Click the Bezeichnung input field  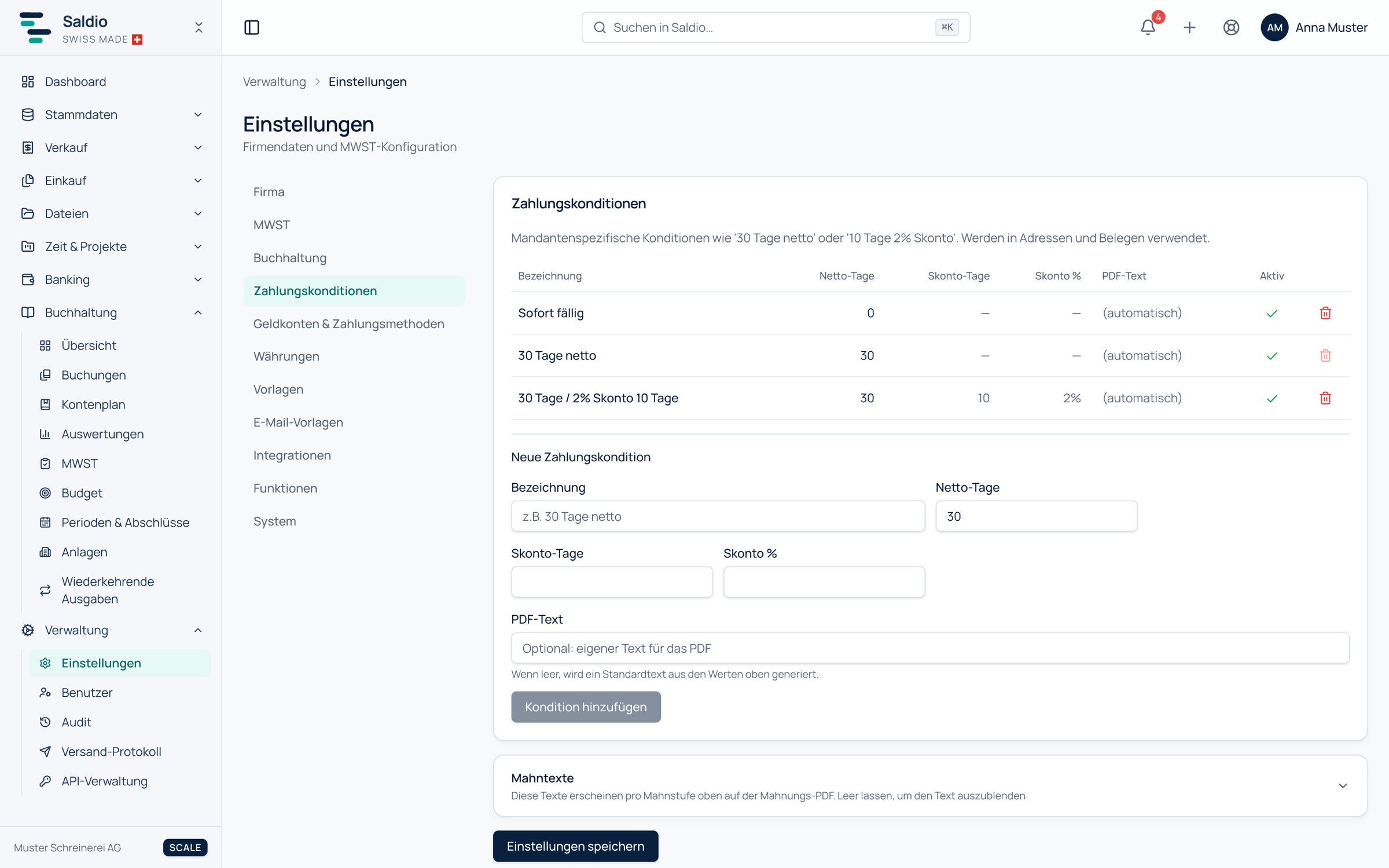click(x=718, y=516)
